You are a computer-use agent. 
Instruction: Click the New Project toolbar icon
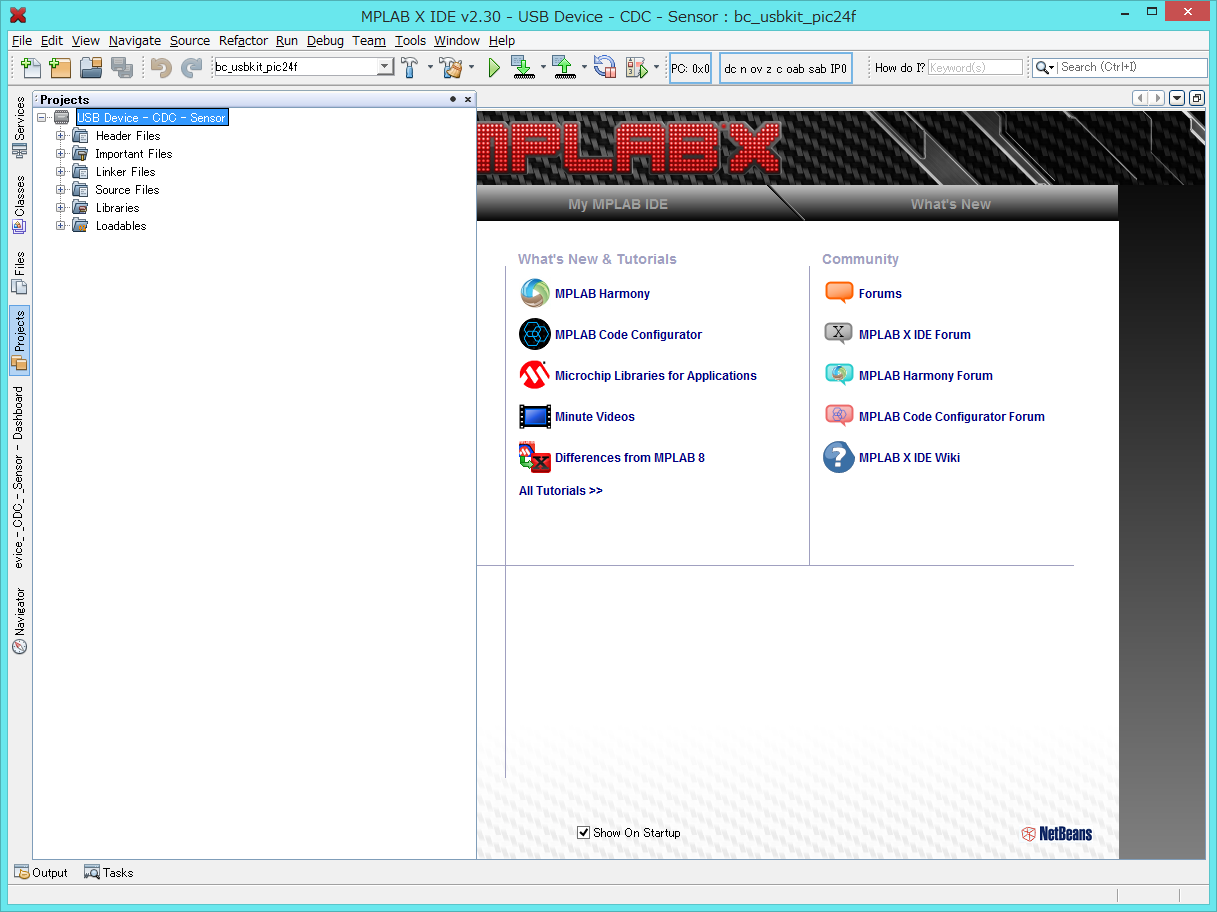pos(61,68)
